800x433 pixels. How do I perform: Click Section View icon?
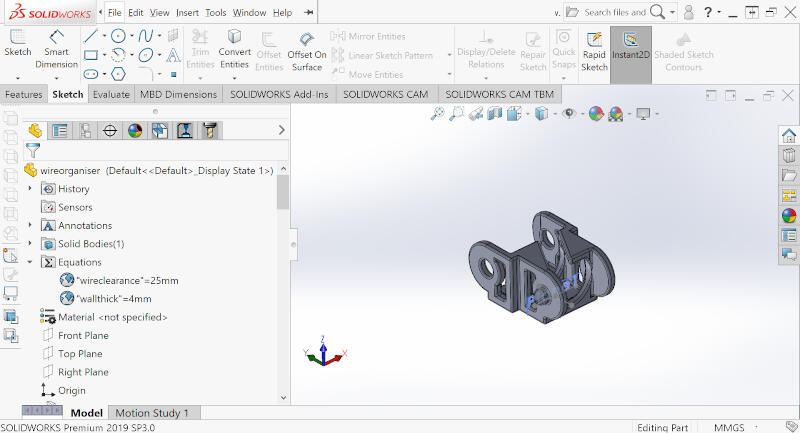(494, 113)
